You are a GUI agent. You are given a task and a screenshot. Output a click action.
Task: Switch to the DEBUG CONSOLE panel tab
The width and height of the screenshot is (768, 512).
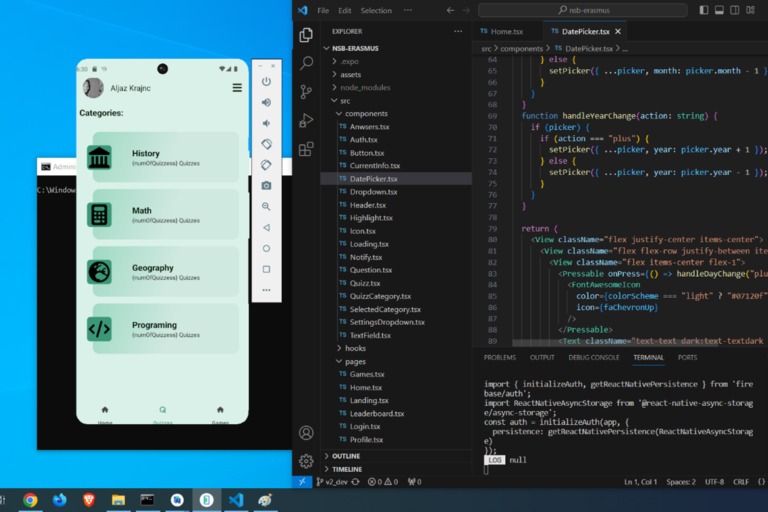[594, 357]
